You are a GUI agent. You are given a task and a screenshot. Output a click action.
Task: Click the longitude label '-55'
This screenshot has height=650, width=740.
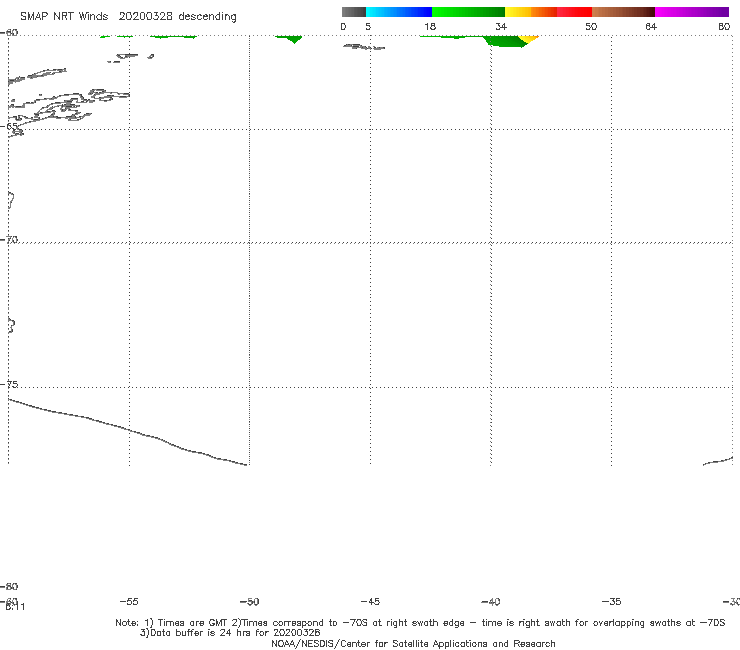(129, 602)
